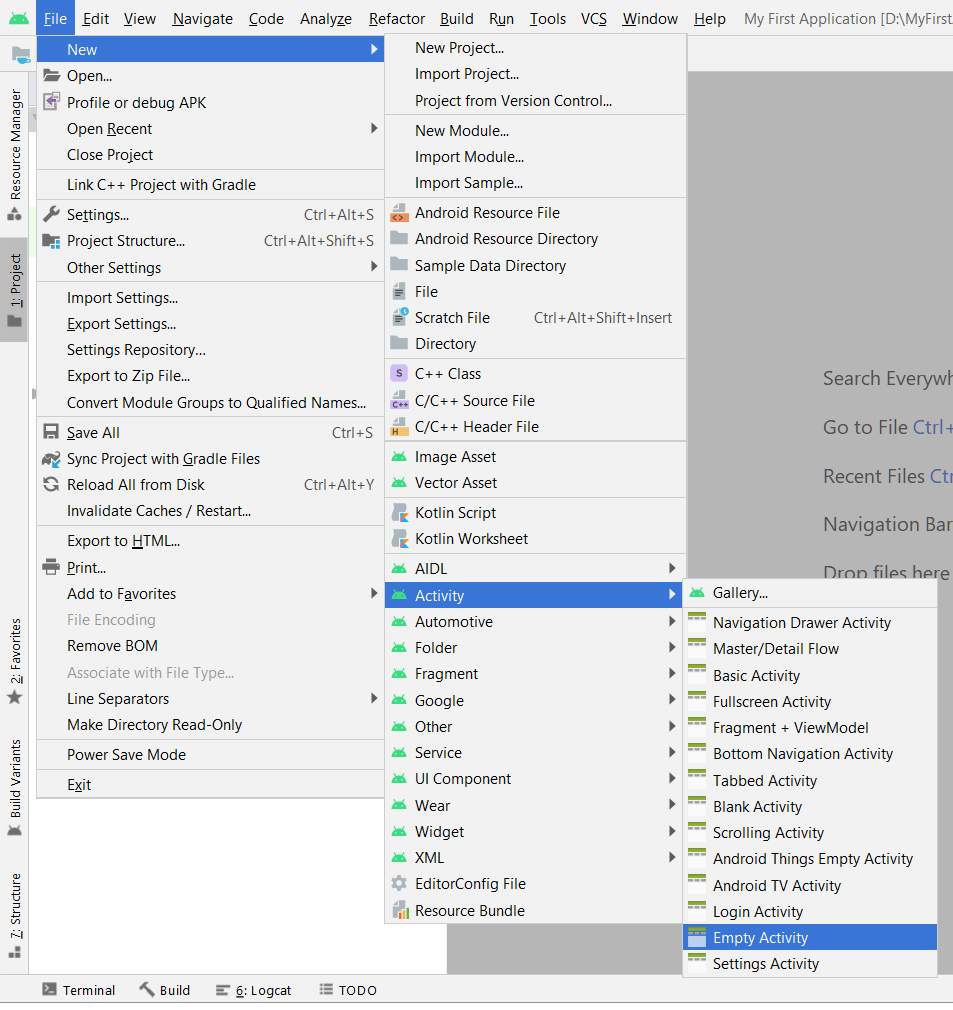Select Login Activity template
This screenshot has height=1010, width=953.
click(x=810, y=911)
